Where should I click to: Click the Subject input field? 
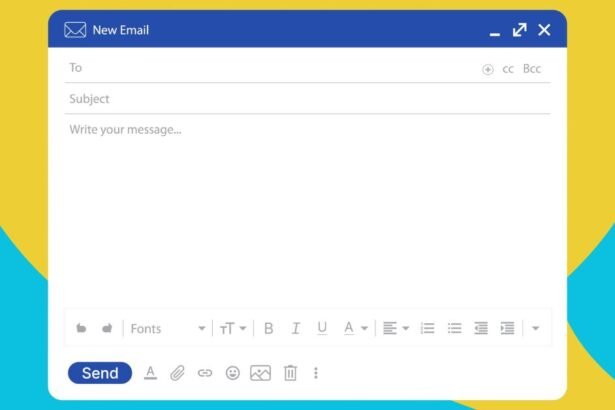coord(300,99)
